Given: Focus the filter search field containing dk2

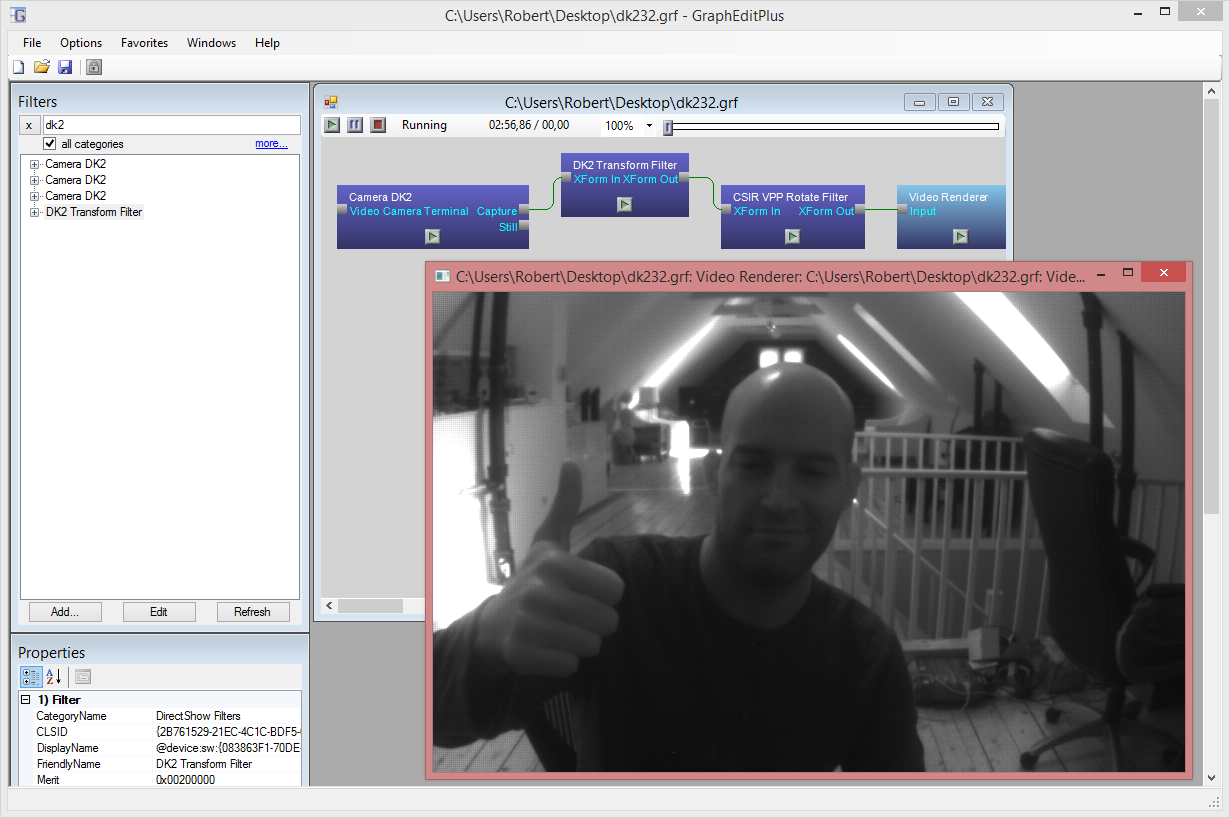Looking at the screenshot, I should point(171,125).
